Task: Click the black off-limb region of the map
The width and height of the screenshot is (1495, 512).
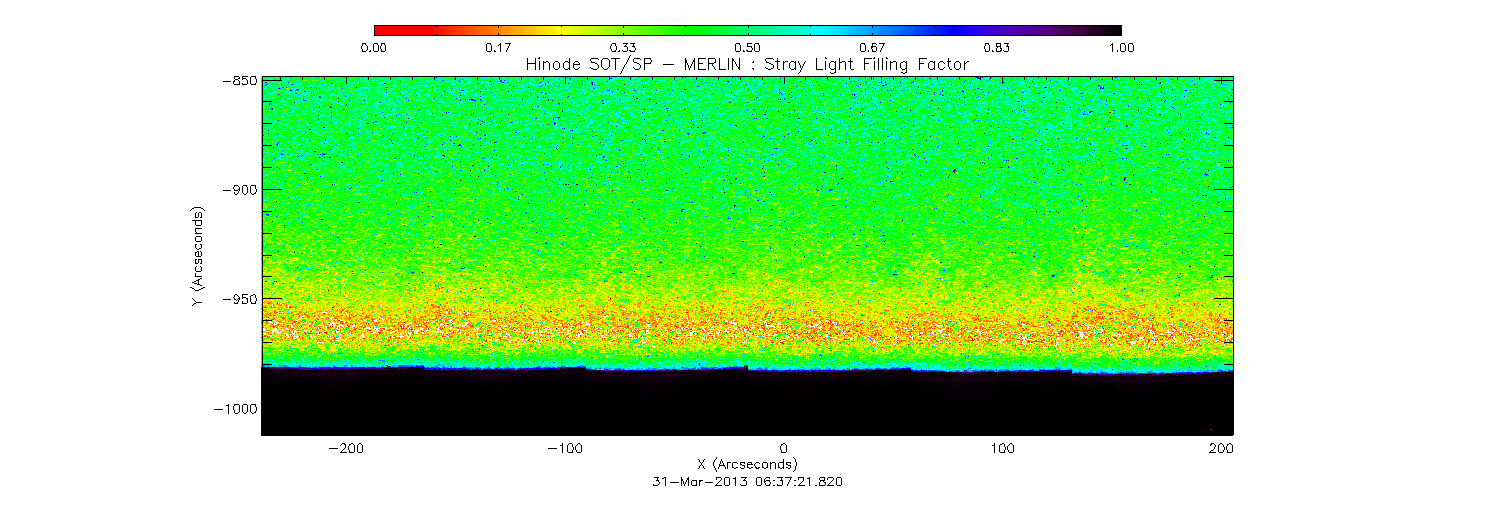Action: click(747, 405)
